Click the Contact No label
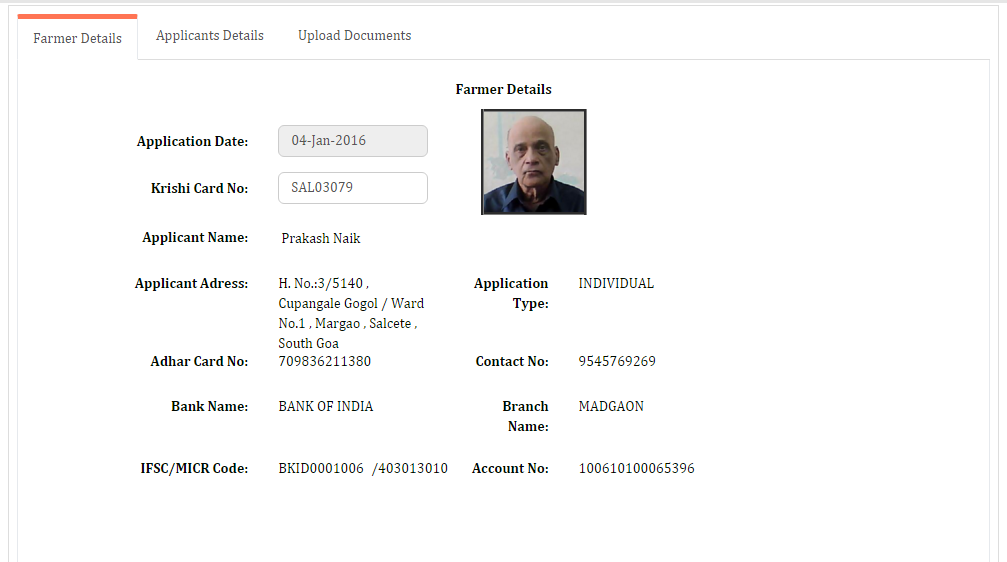The width and height of the screenshot is (1007, 562). [x=512, y=361]
